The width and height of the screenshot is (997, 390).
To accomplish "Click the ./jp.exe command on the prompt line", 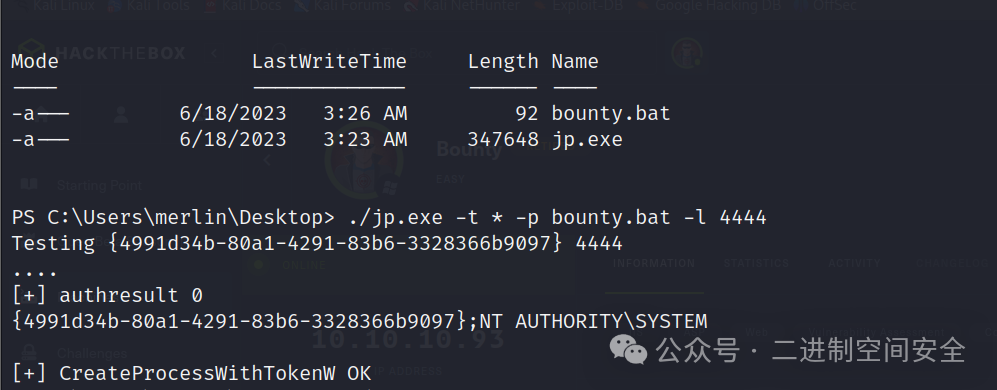I will [x=395, y=218].
